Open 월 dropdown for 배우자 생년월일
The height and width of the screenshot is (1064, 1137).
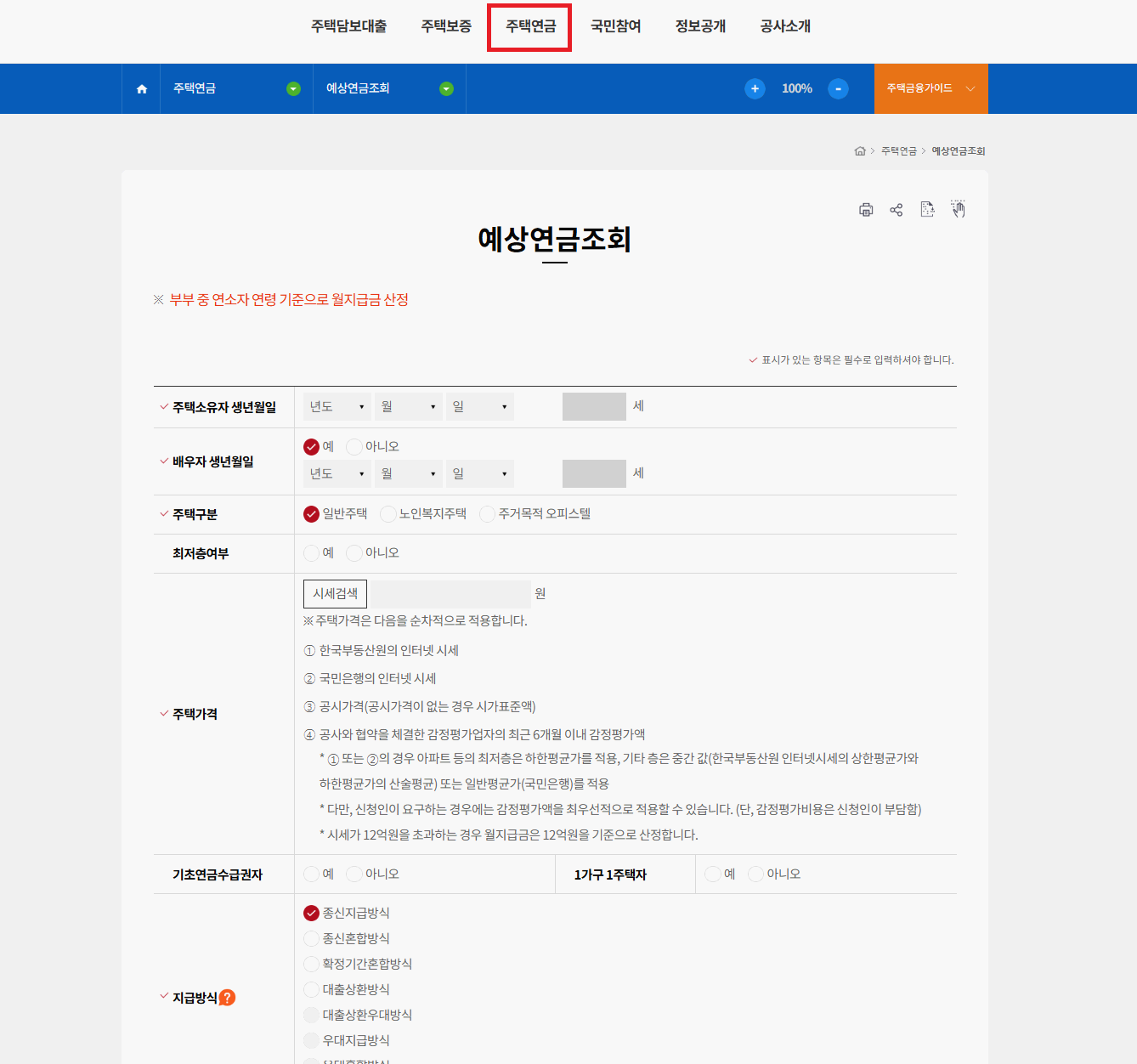pyautogui.click(x=409, y=474)
